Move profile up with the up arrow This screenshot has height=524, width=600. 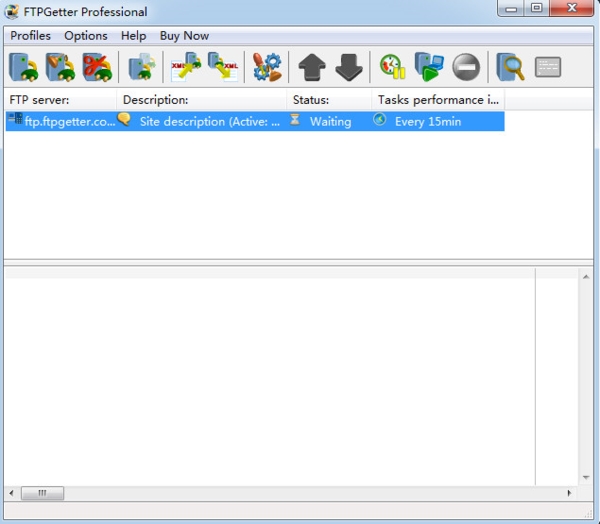point(312,67)
